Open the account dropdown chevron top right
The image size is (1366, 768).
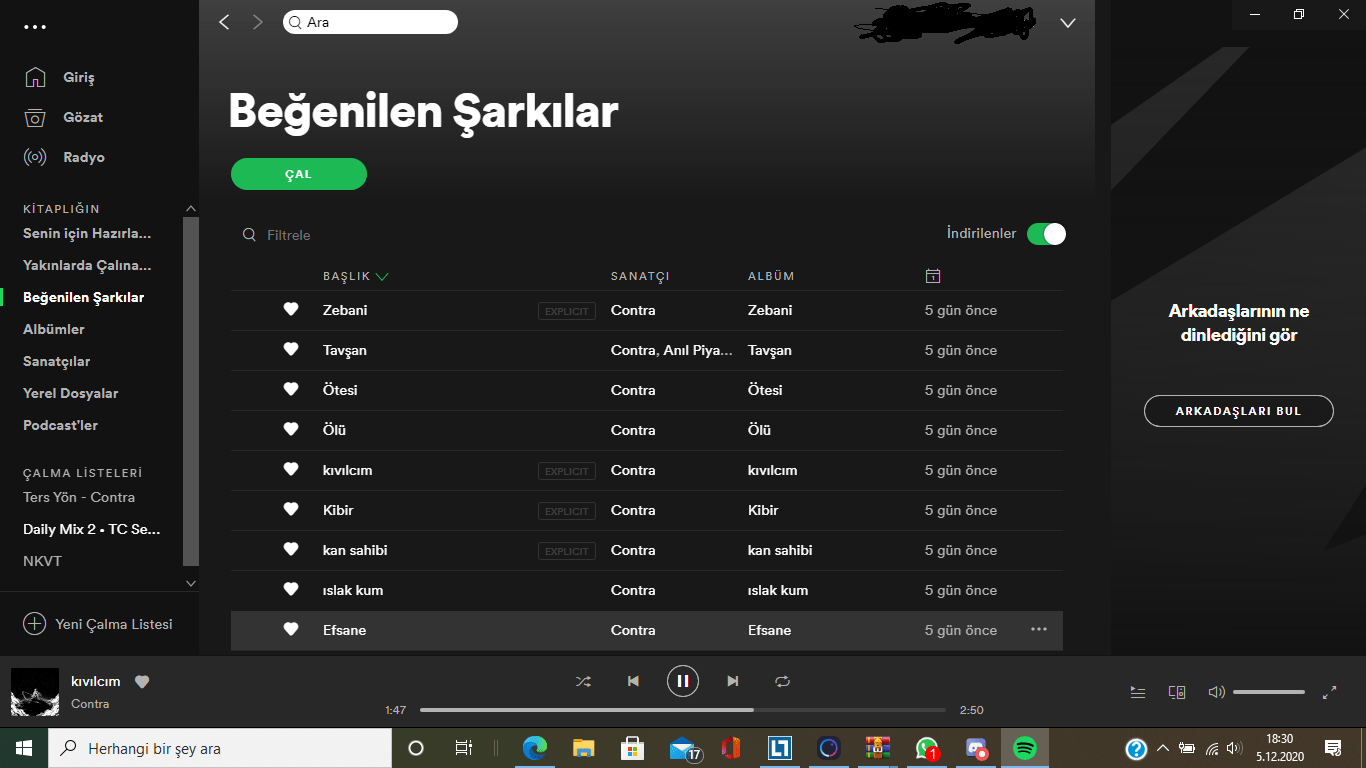point(1067,22)
